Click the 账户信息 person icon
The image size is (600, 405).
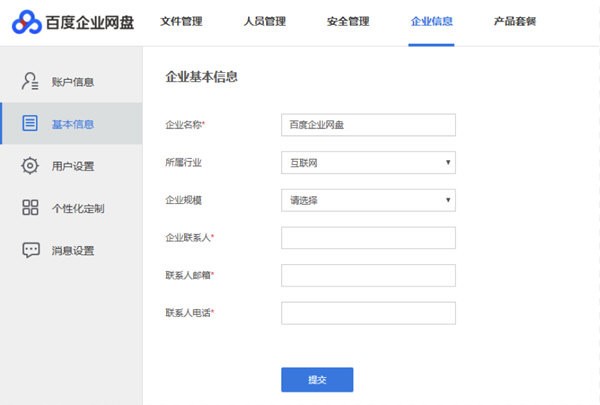[30, 81]
